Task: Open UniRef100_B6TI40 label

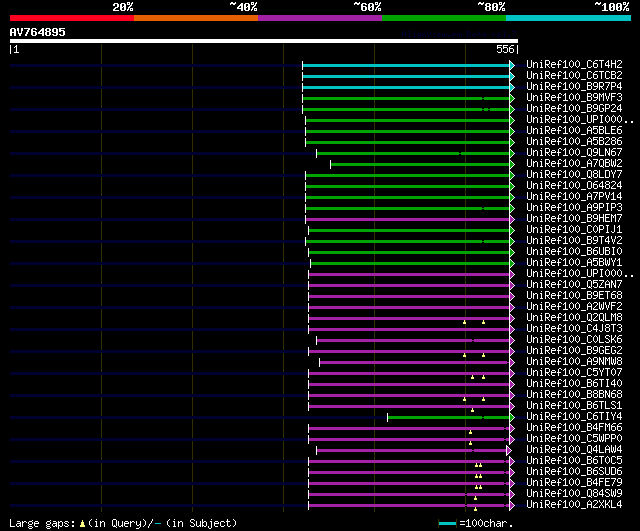Action: coord(574,384)
